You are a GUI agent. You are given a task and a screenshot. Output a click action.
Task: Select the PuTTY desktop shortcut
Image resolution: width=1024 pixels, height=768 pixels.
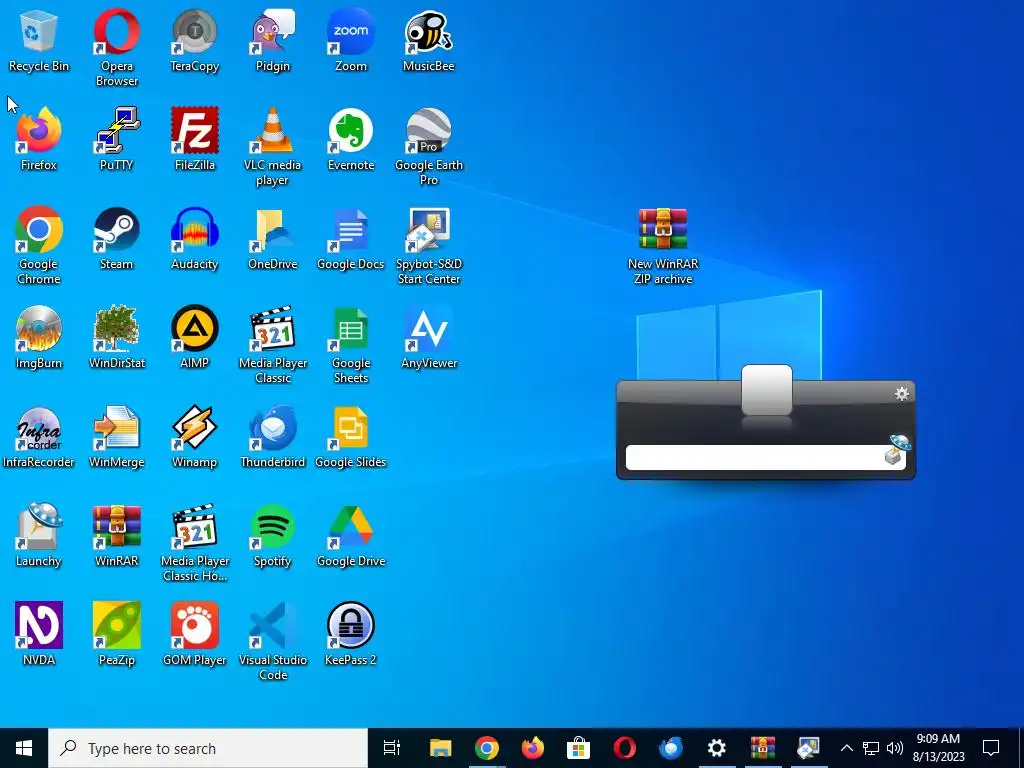(117, 140)
